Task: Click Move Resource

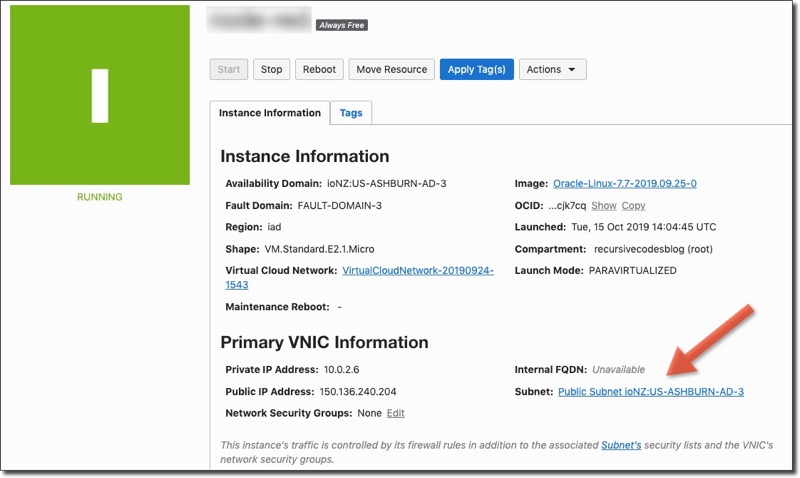Action: (391, 69)
